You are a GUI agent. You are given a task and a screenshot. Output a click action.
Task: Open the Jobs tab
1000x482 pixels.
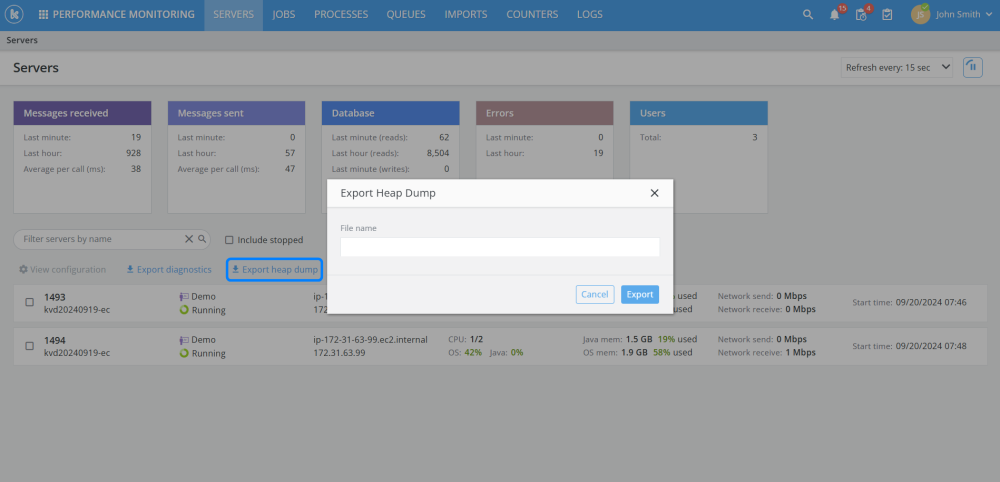(284, 15)
